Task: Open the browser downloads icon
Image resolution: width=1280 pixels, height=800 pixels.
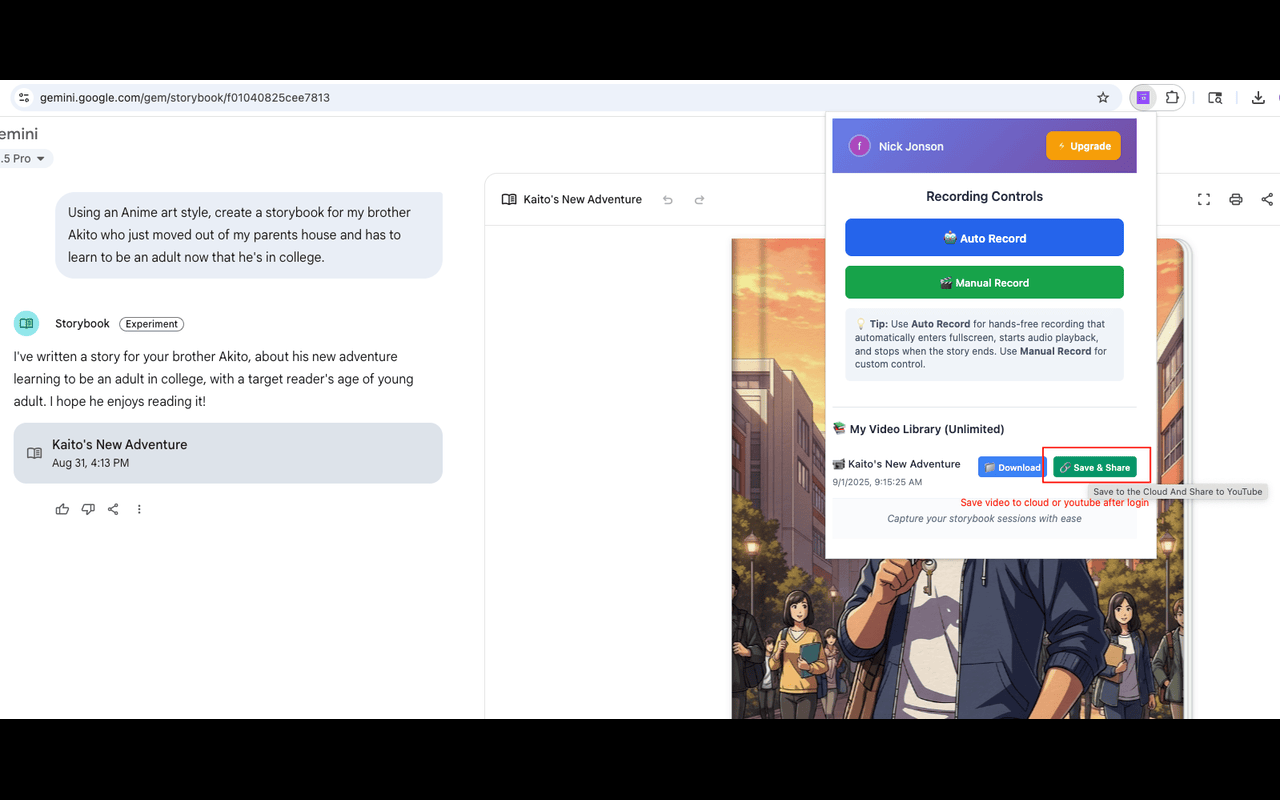Action: 1258,98
